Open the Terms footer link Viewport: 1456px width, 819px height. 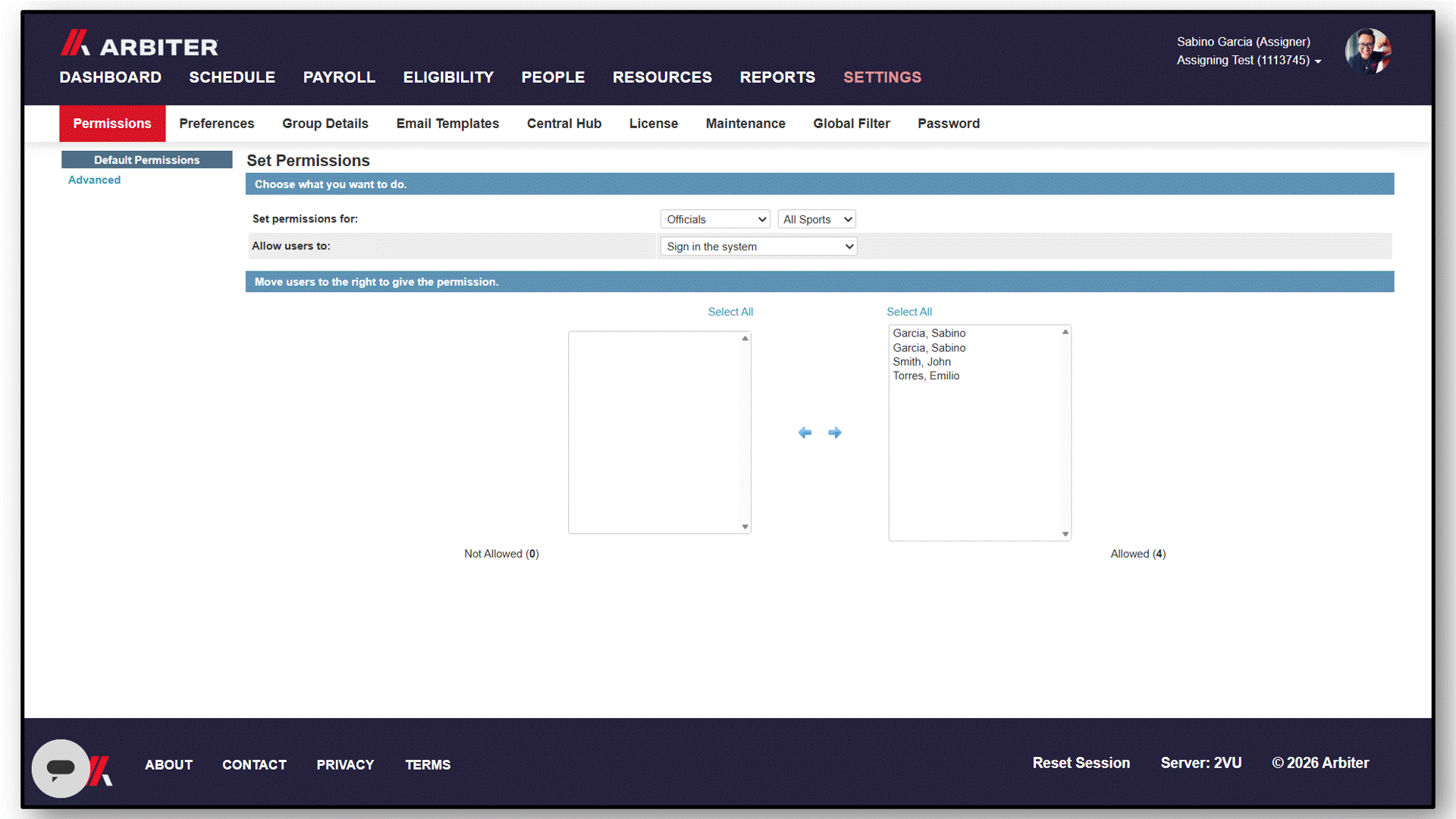click(428, 764)
